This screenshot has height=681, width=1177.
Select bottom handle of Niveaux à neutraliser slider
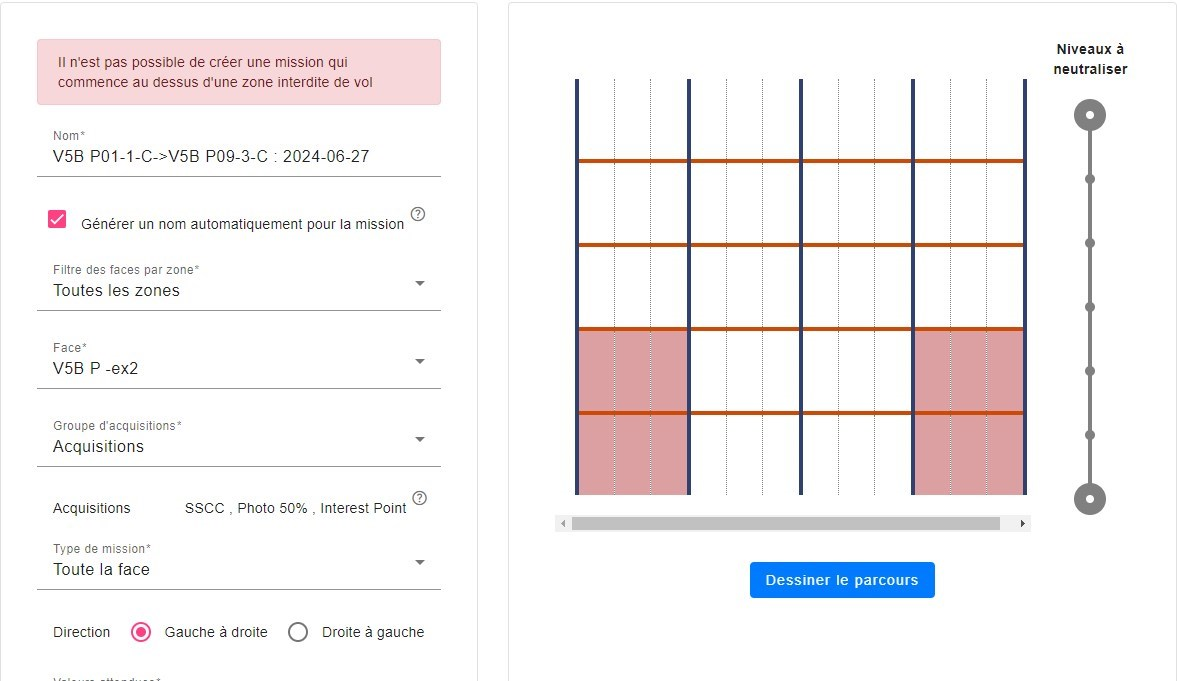(x=1090, y=499)
